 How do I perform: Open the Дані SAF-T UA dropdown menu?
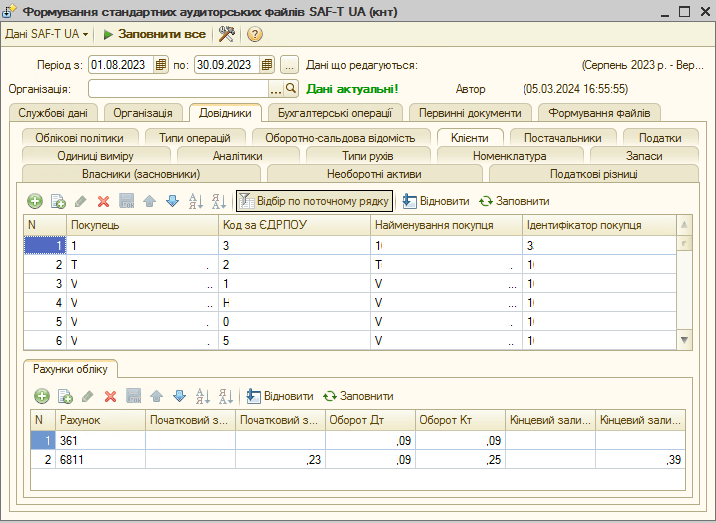click(46, 34)
